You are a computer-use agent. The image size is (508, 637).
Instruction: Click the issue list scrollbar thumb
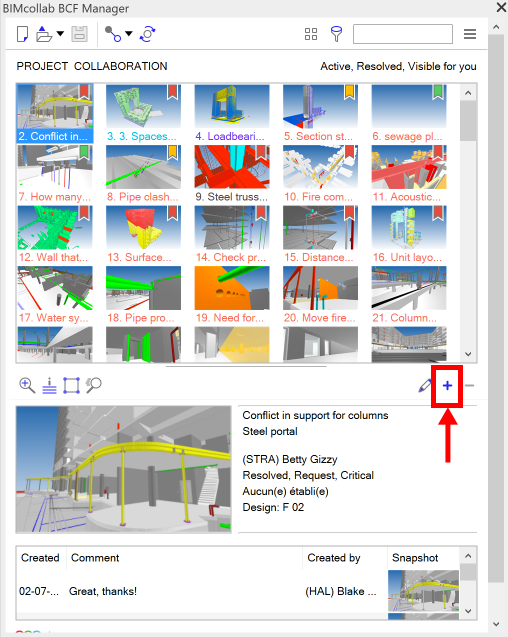click(468, 121)
